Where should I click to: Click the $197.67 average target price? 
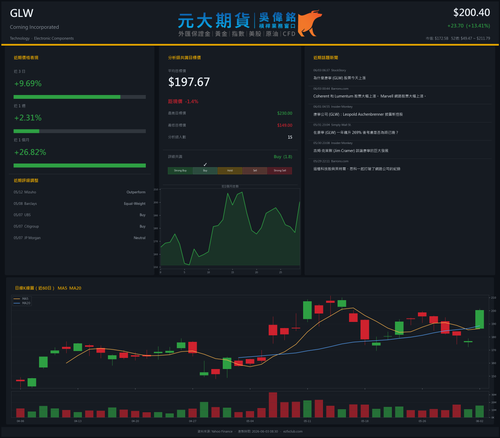point(189,82)
